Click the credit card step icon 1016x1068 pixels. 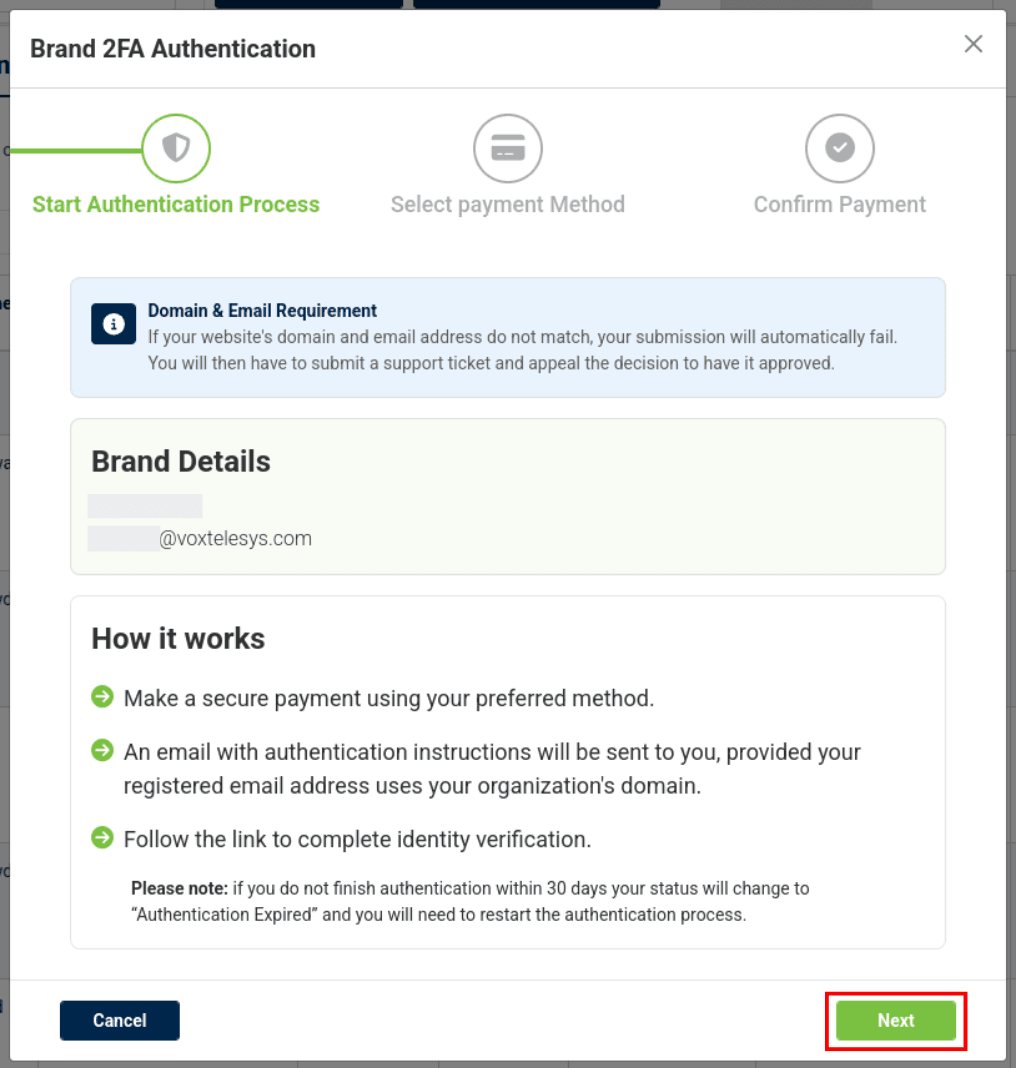pyautogui.click(x=508, y=149)
